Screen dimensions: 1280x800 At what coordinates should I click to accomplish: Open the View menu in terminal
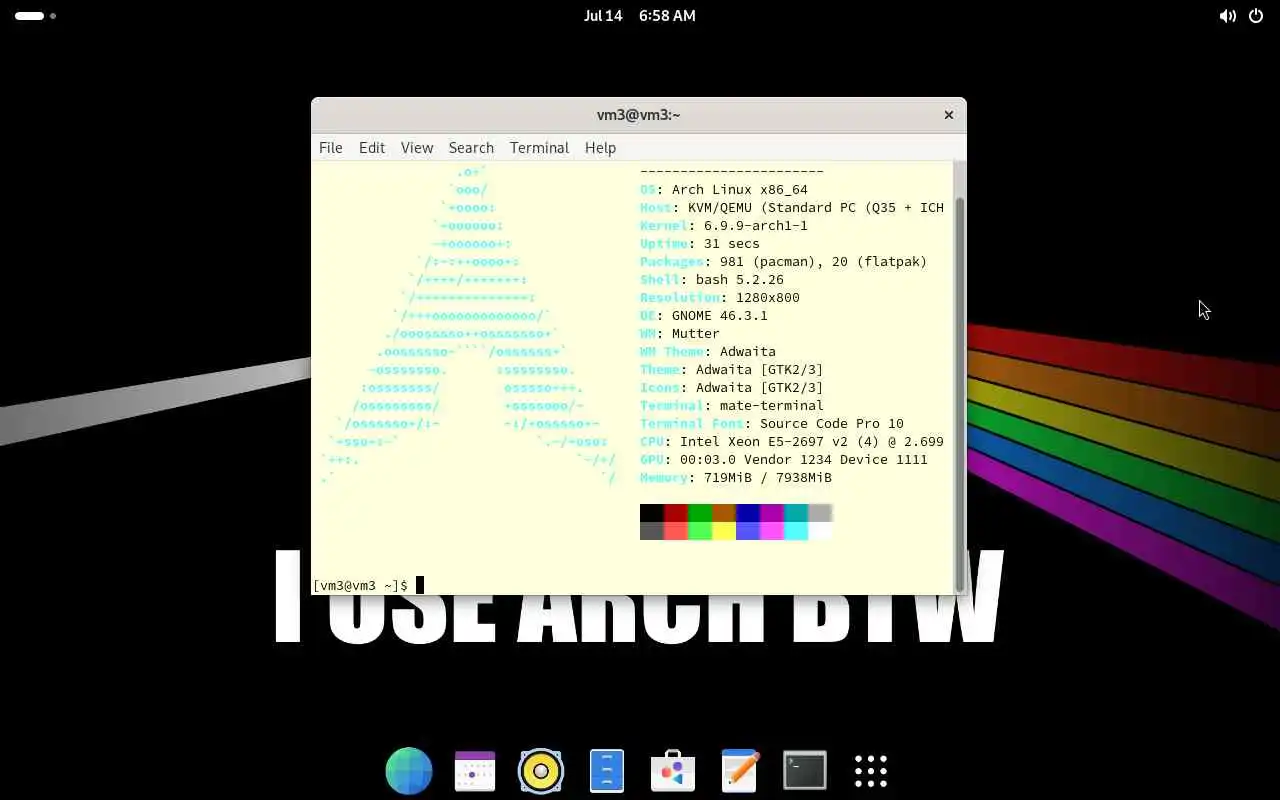coord(417,147)
